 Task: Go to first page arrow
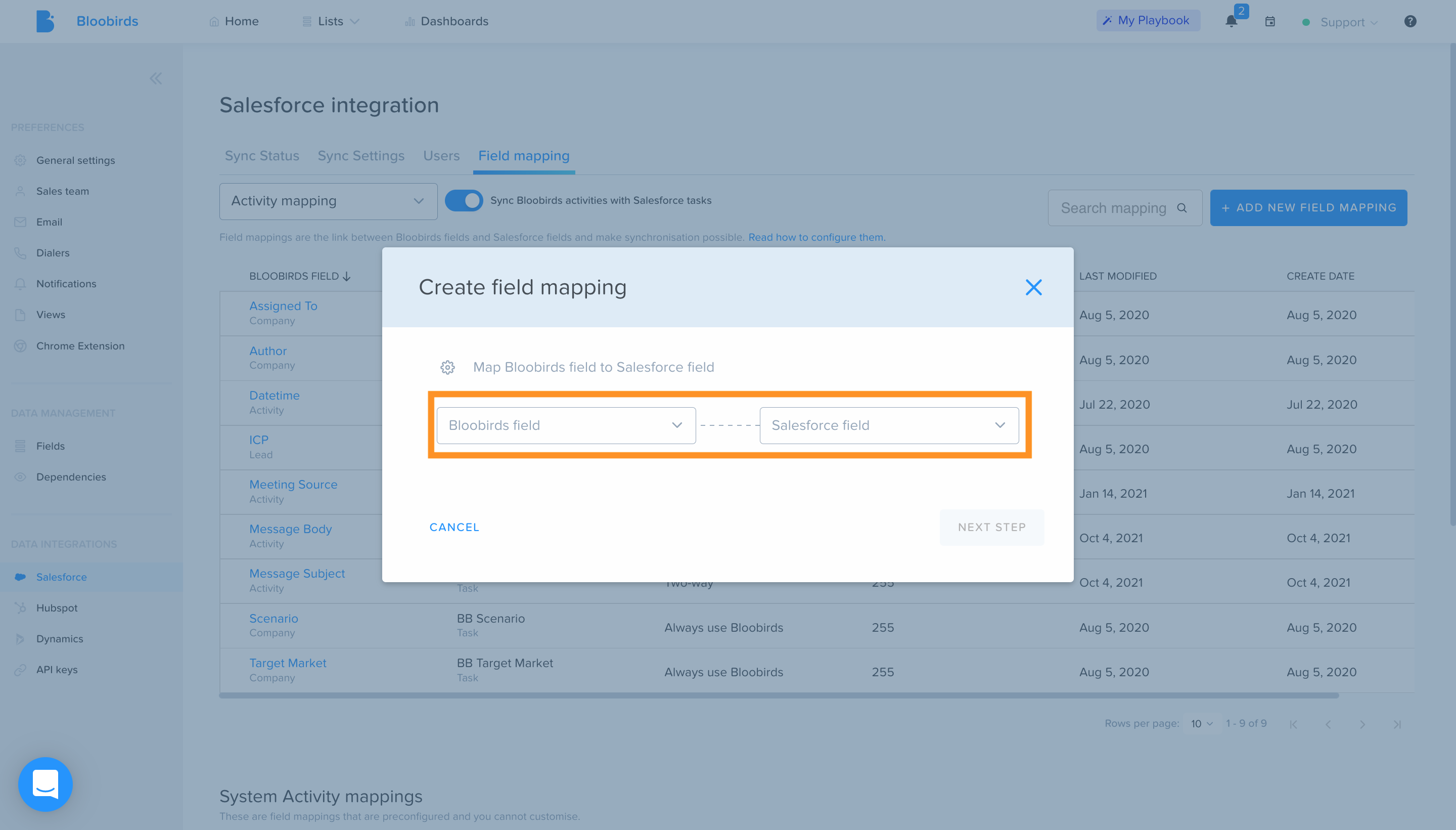click(x=1293, y=724)
